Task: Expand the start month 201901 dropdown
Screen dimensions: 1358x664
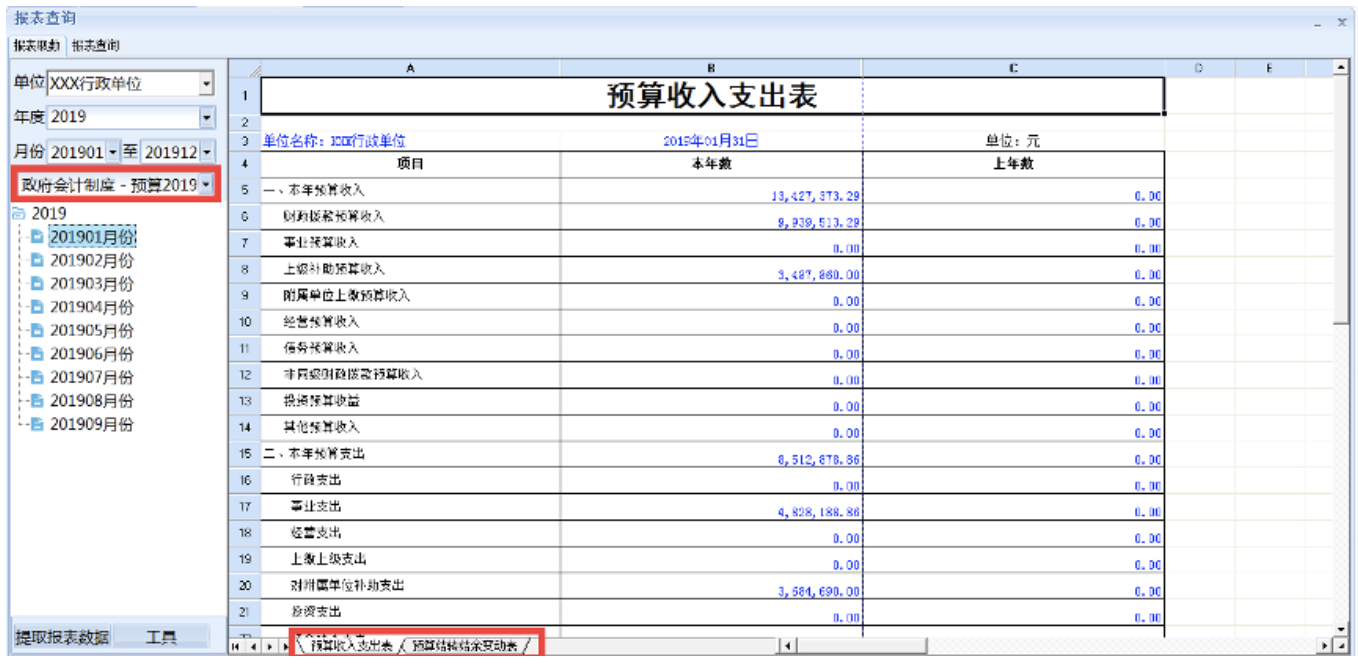Action: tap(113, 152)
